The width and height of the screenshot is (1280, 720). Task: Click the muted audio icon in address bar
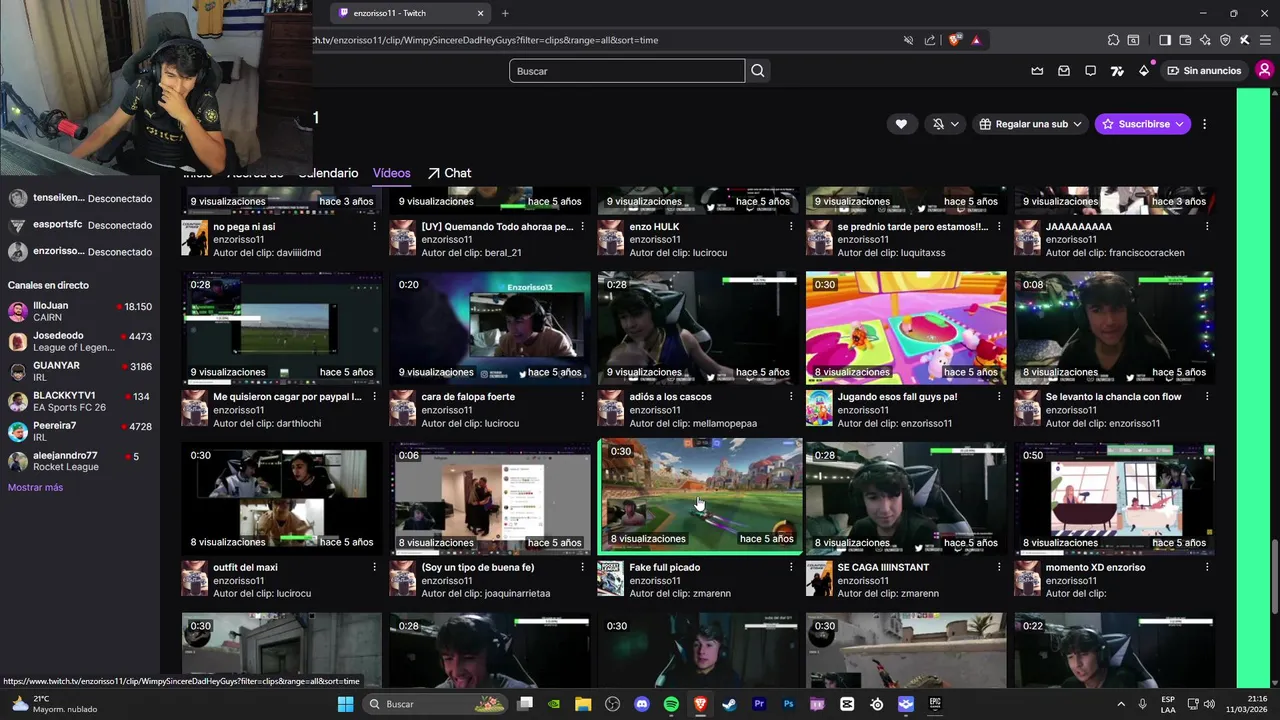pyautogui.click(x=908, y=40)
